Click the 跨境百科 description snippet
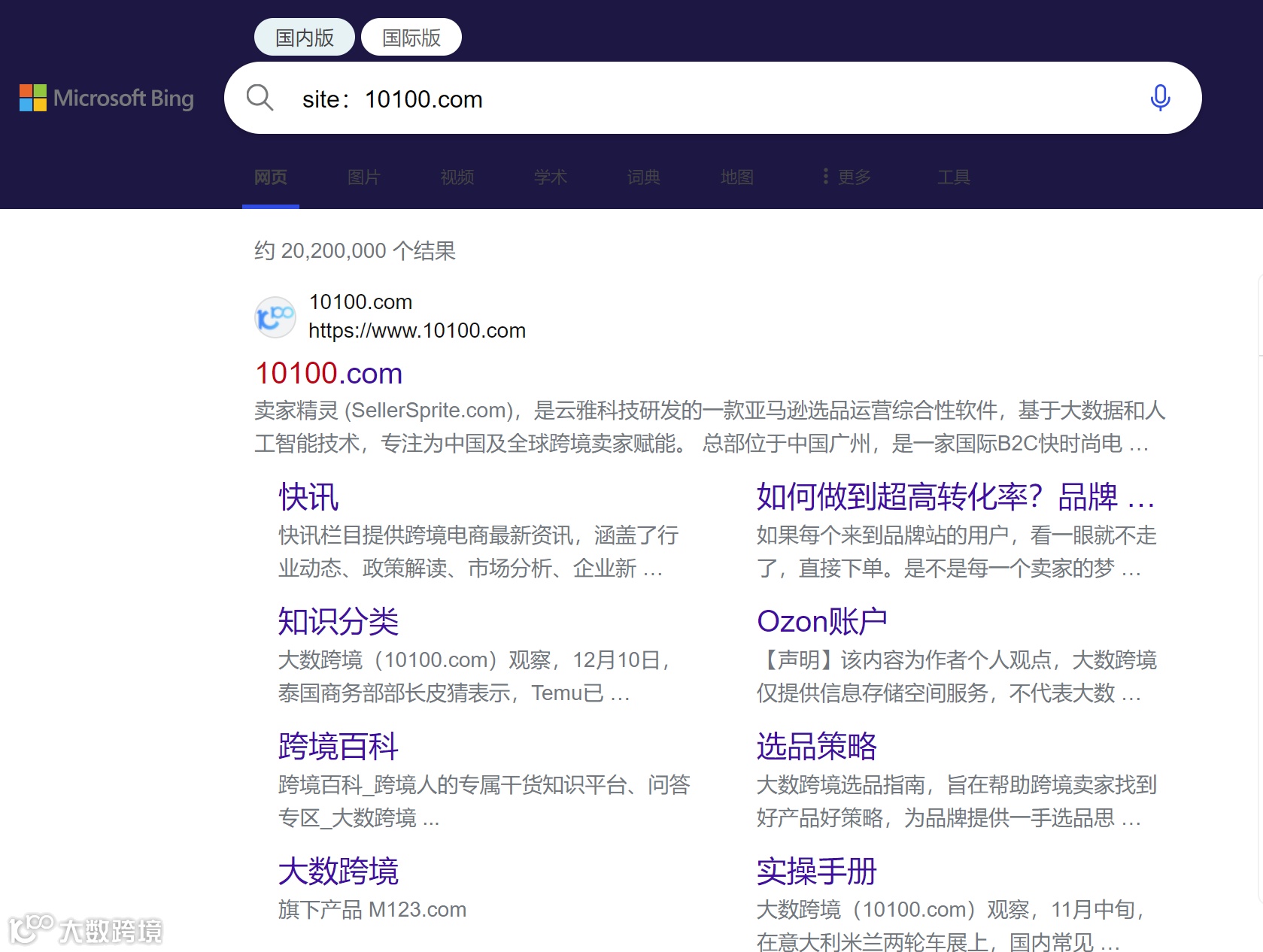 click(484, 802)
